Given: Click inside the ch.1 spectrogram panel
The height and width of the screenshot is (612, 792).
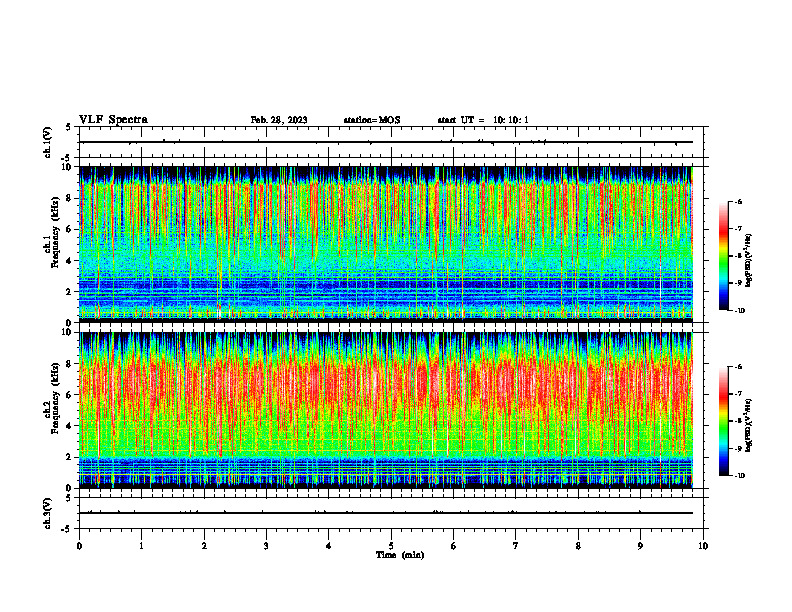Looking at the screenshot, I should [386, 244].
